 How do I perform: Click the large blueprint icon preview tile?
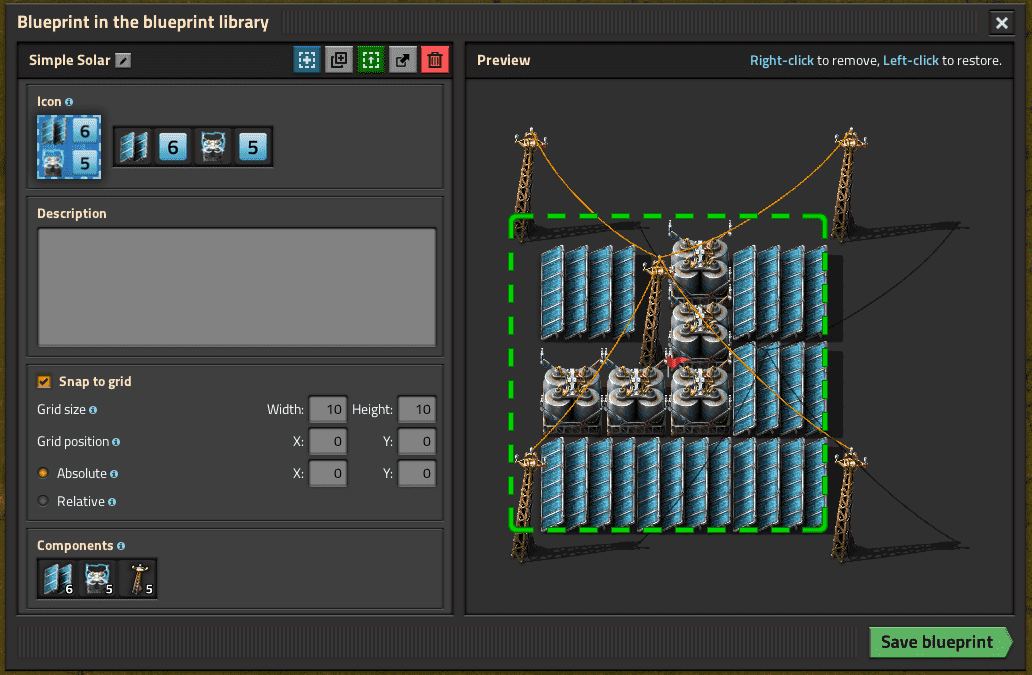(69, 147)
